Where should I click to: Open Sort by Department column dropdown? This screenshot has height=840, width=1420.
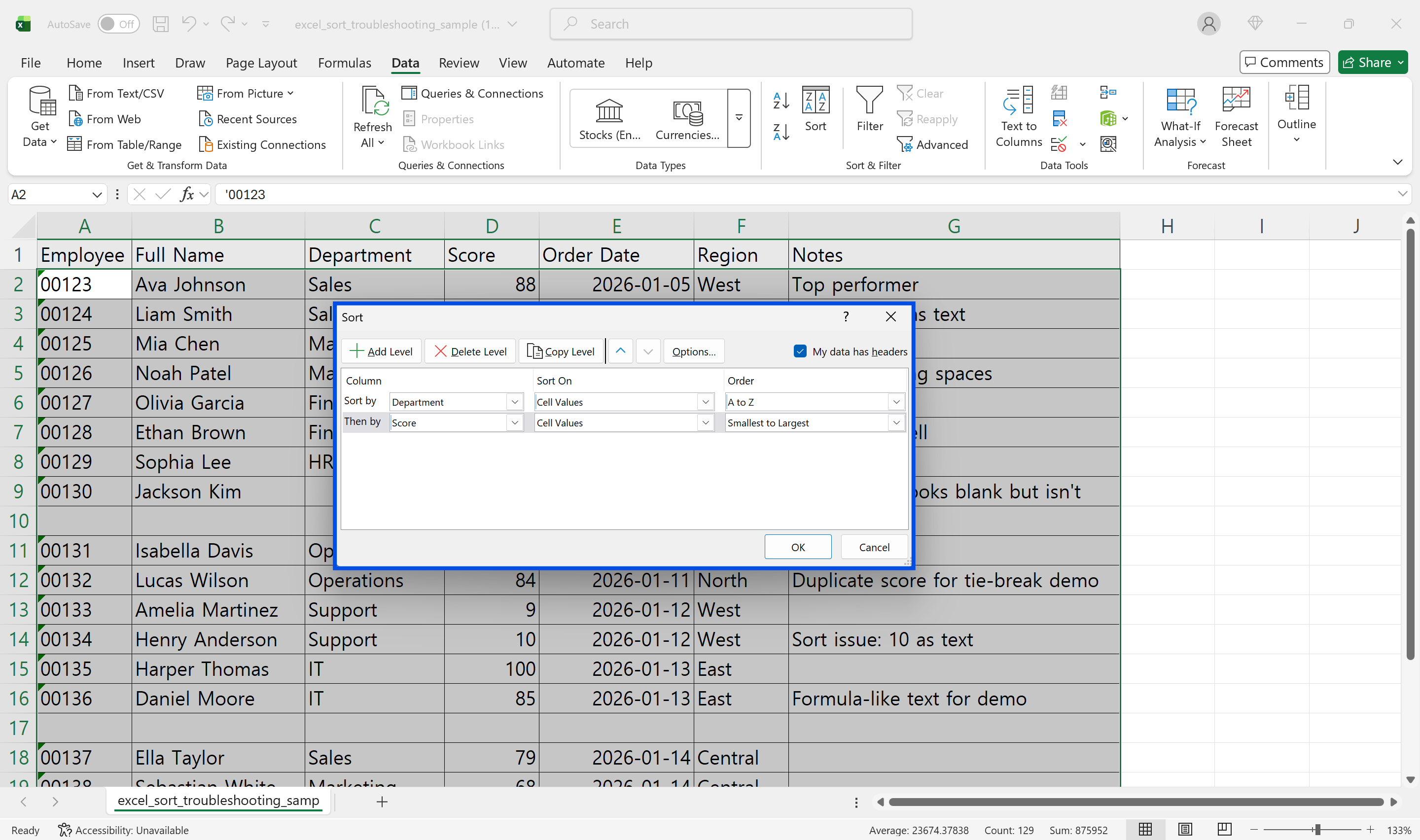514,402
